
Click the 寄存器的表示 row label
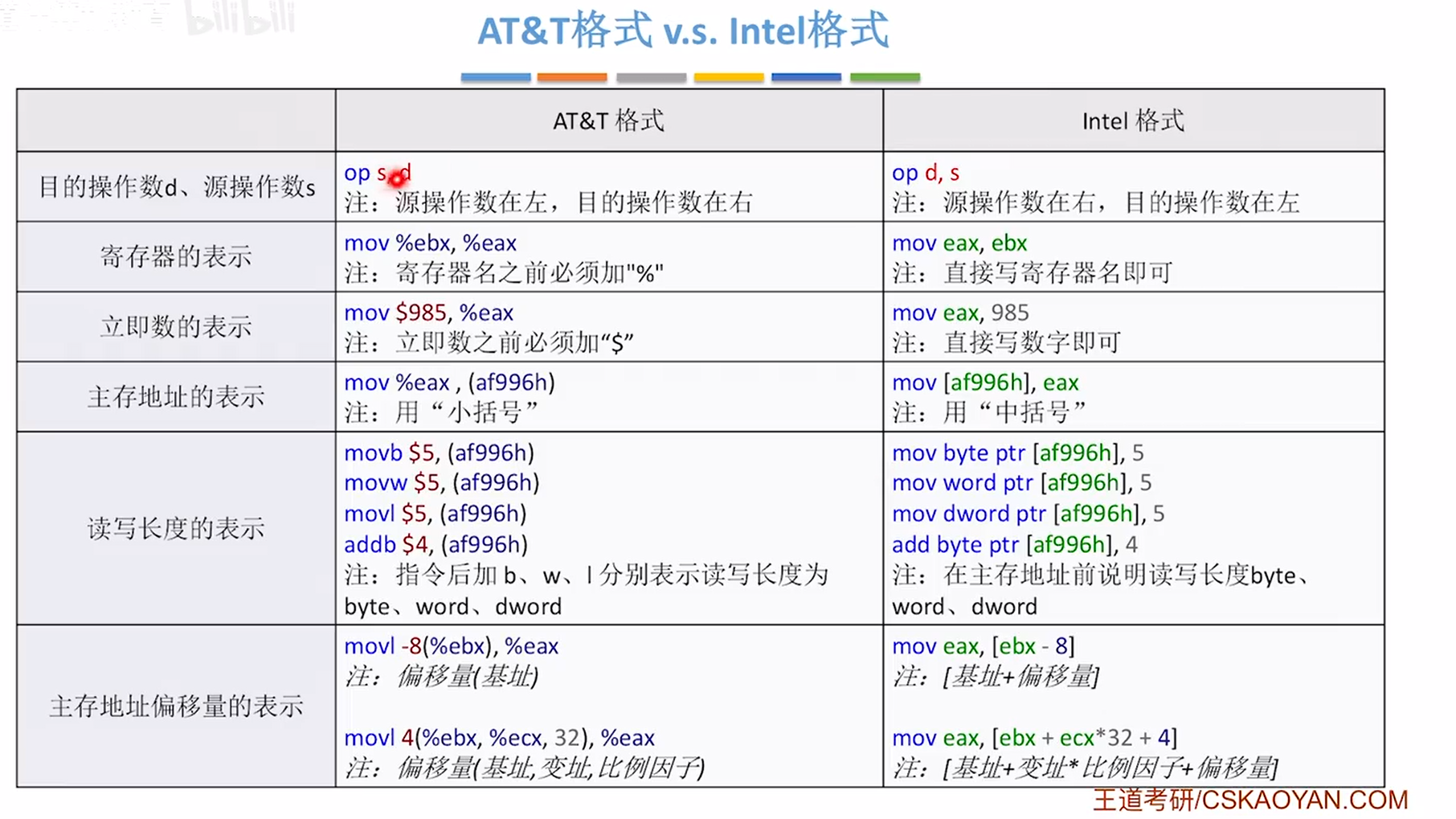pos(176,256)
